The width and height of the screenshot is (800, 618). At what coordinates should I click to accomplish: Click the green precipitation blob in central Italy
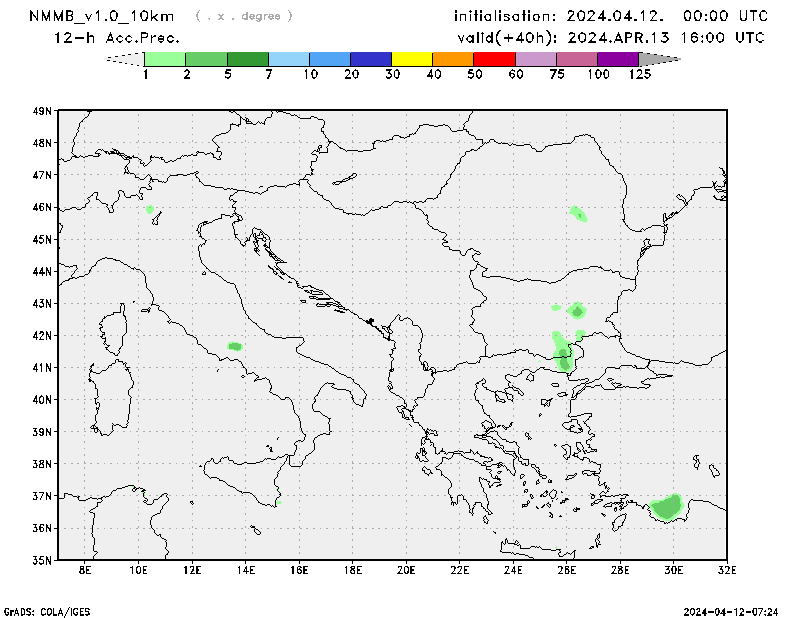click(x=235, y=346)
